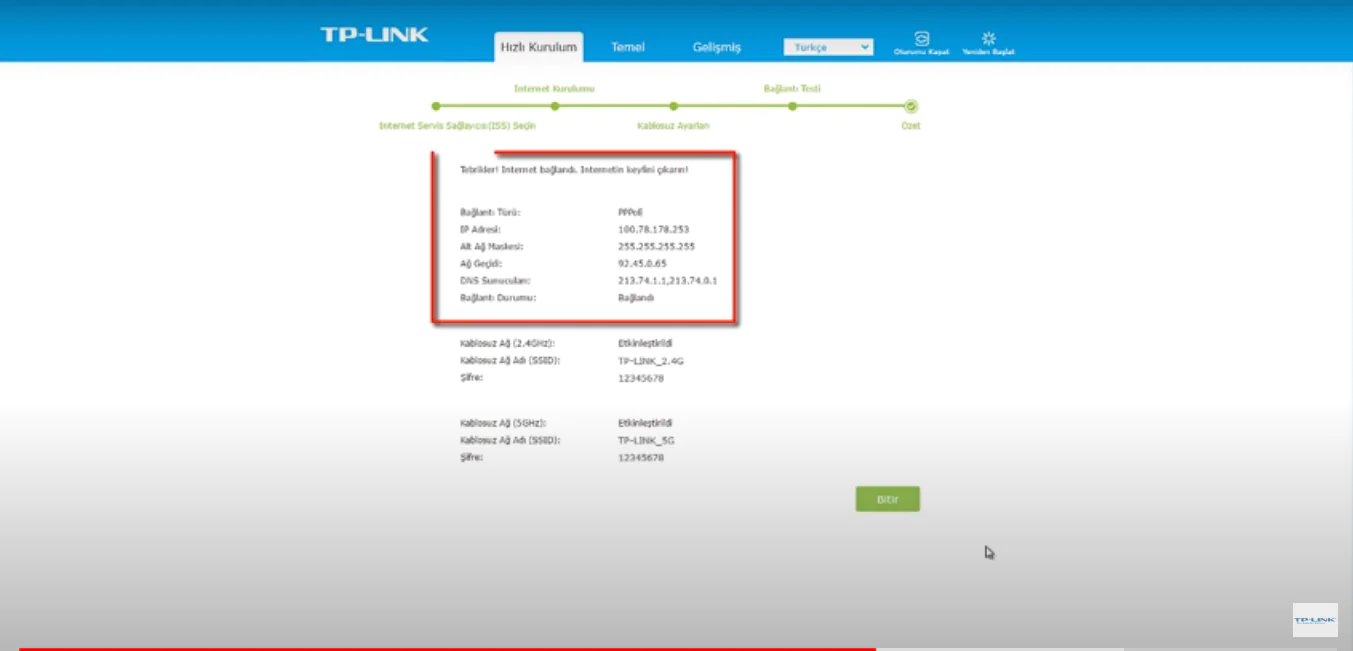The height and width of the screenshot is (651, 1353).
Task: Click the IP address 100.78.178.253
Action: 653,229
